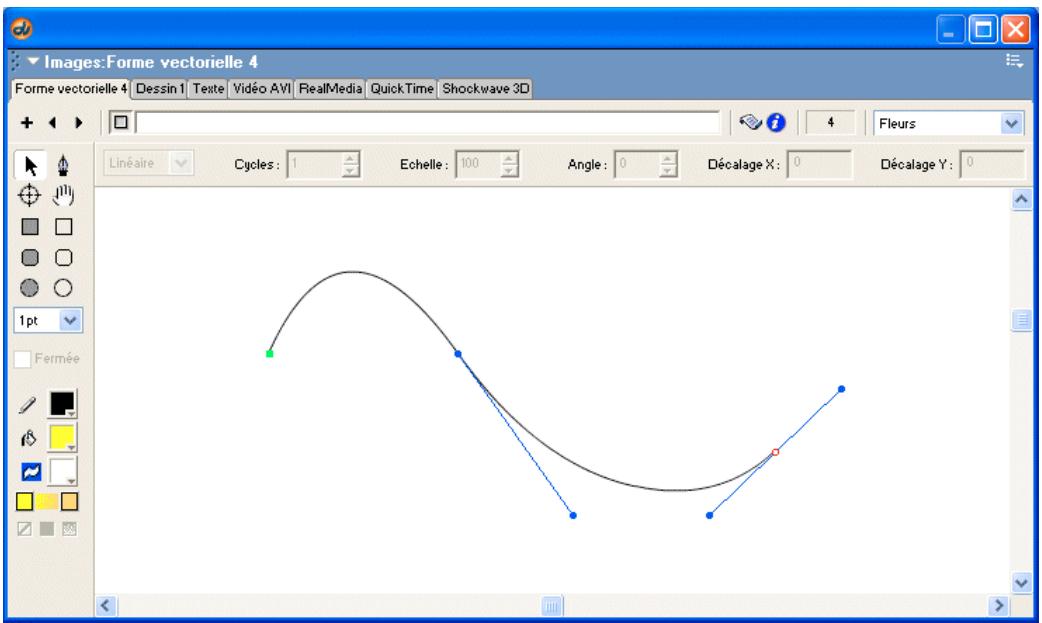Click the pencil stroke color icon
This screenshot has width=1042, height=623.
tap(28, 404)
